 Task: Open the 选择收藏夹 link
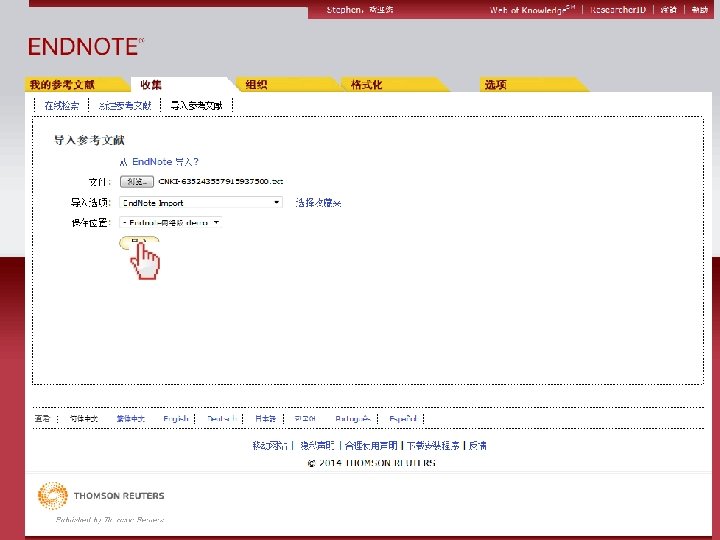[x=318, y=202]
